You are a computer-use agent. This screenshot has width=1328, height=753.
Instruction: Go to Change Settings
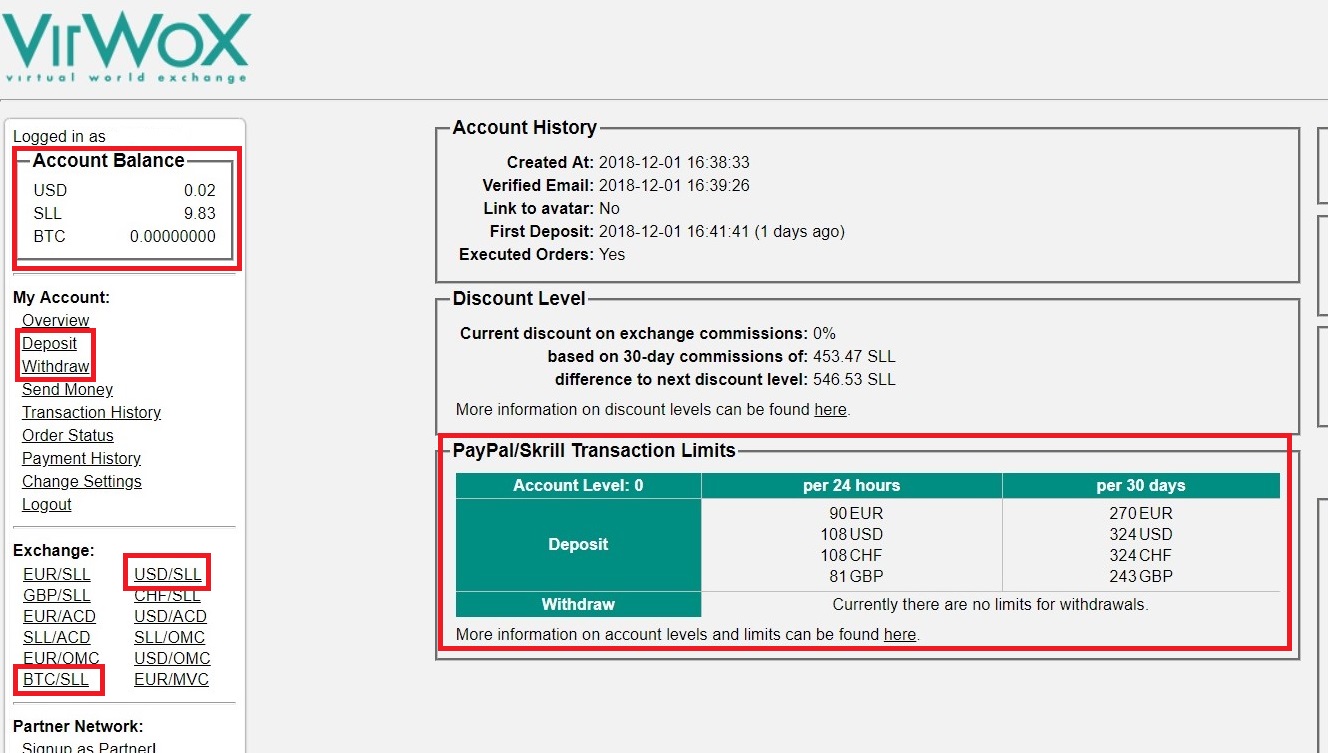point(82,482)
